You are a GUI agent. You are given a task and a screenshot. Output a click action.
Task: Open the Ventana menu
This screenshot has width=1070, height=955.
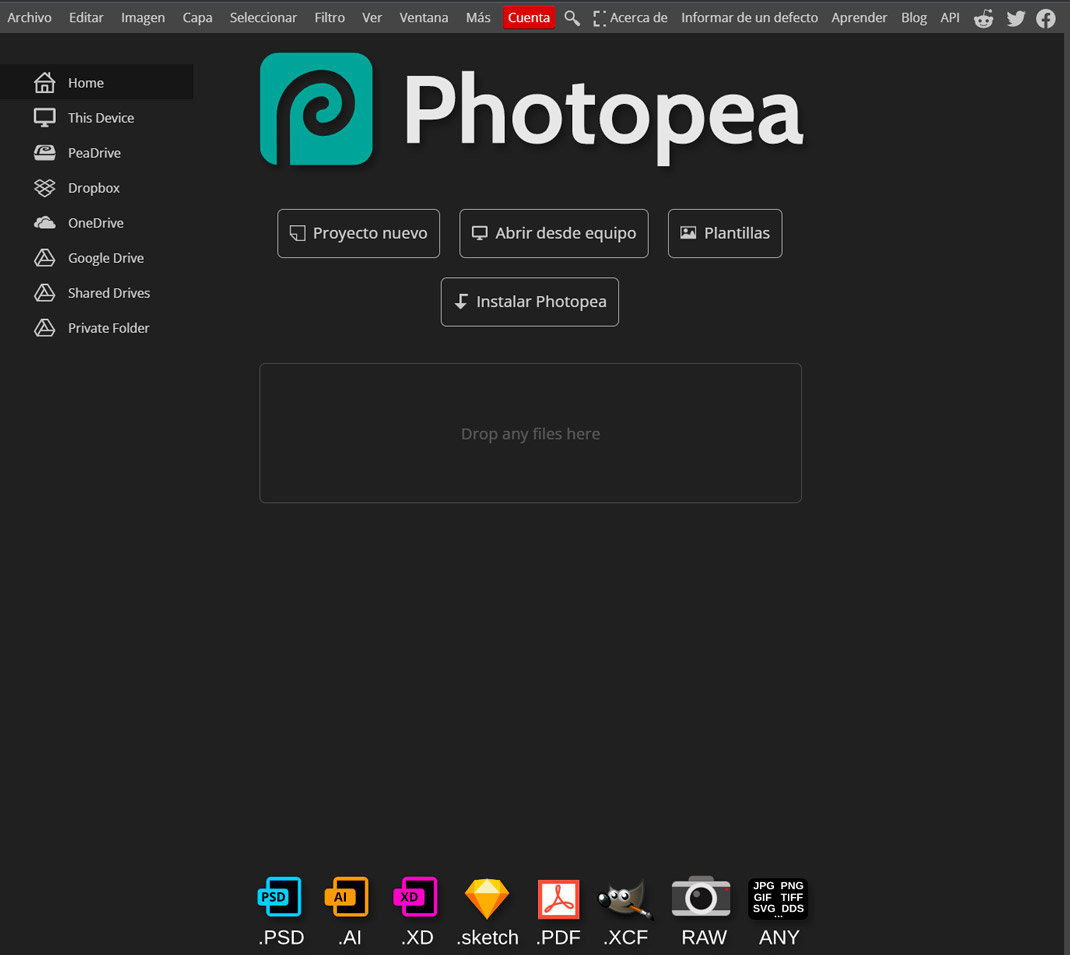pyautogui.click(x=424, y=18)
